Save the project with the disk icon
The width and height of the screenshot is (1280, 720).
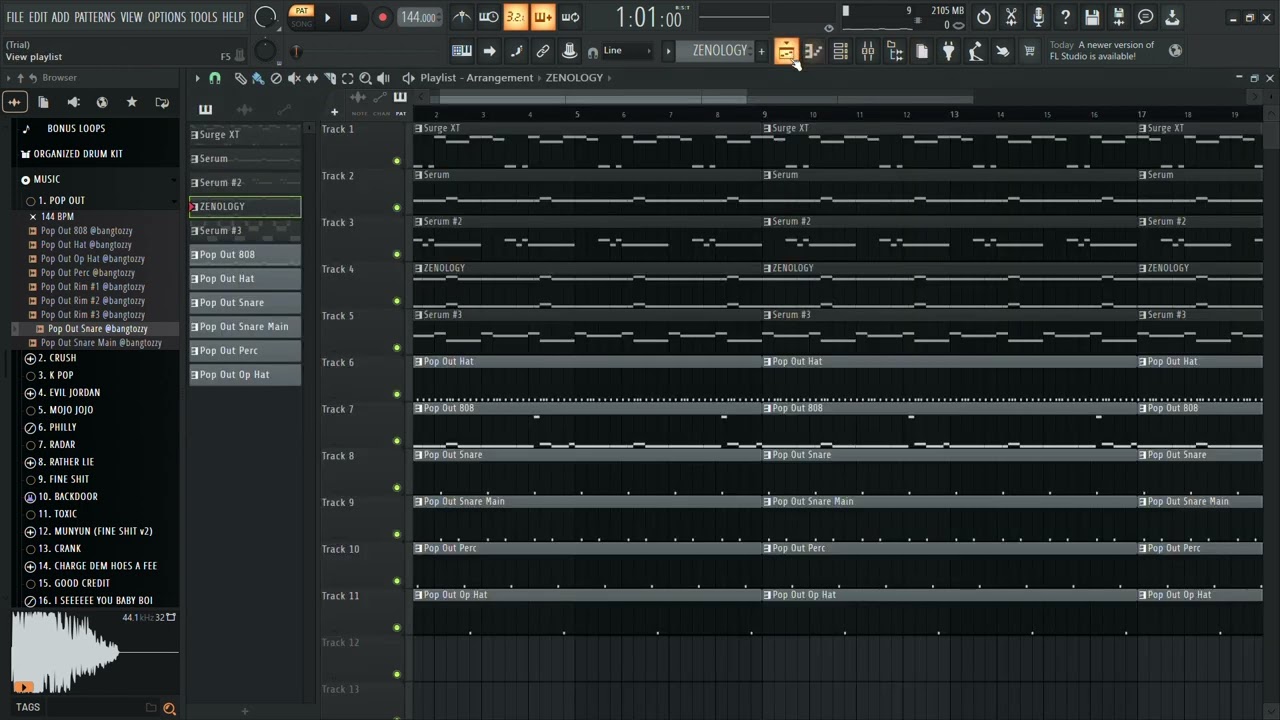pyautogui.click(x=1092, y=17)
